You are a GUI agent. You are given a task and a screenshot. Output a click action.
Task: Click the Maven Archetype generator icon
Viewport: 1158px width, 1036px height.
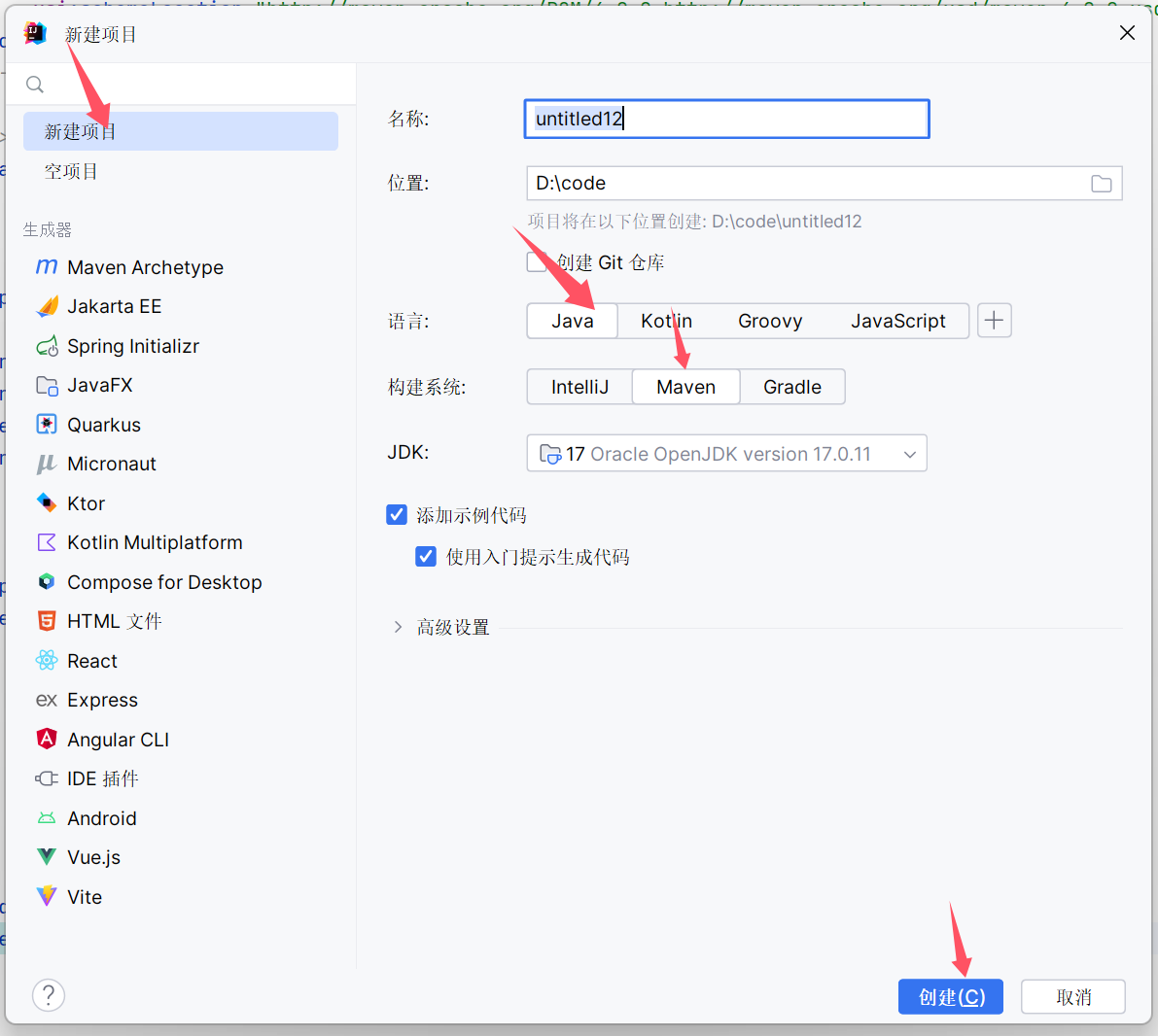(47, 266)
